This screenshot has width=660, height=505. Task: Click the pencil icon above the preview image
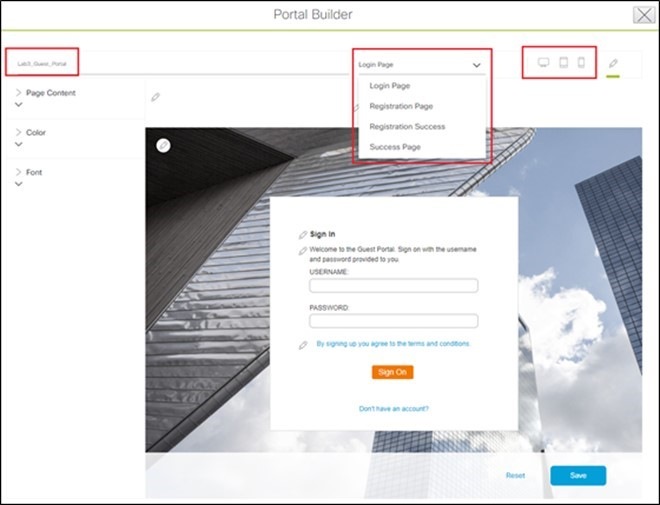pos(155,97)
